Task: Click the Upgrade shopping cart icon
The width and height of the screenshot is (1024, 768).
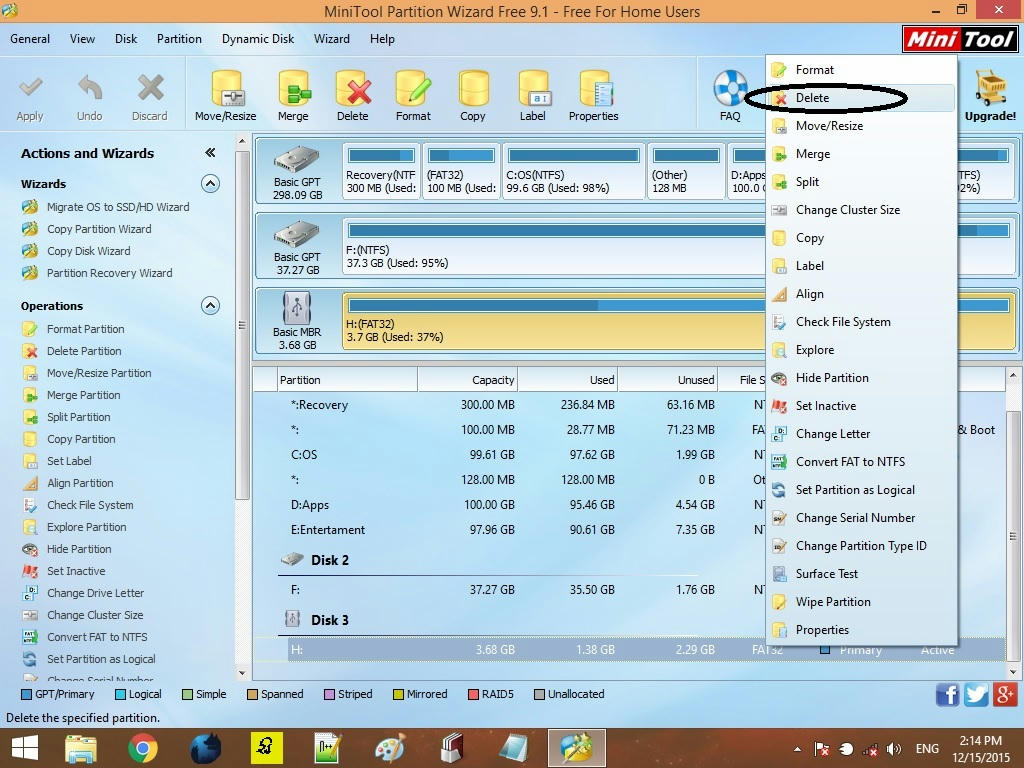Action: tap(991, 88)
